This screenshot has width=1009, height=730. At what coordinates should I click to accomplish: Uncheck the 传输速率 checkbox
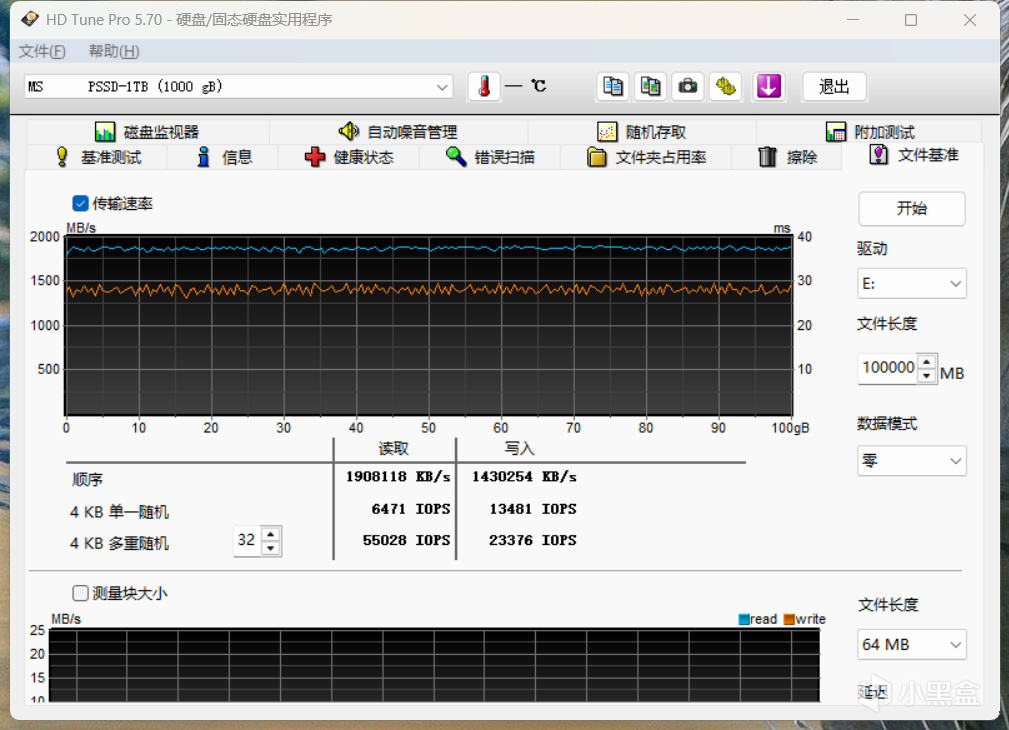click(80, 203)
